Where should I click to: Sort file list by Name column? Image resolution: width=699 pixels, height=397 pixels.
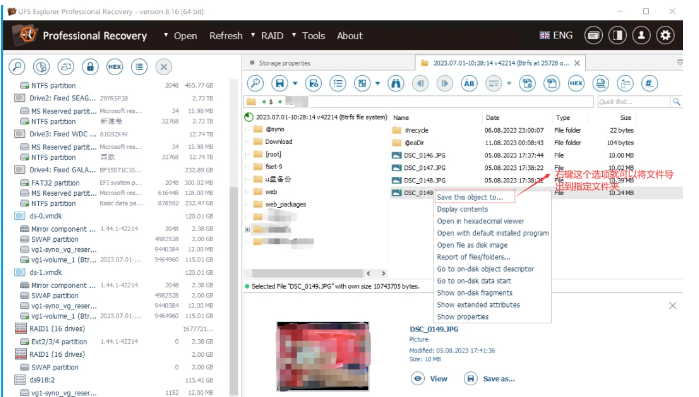tap(401, 118)
